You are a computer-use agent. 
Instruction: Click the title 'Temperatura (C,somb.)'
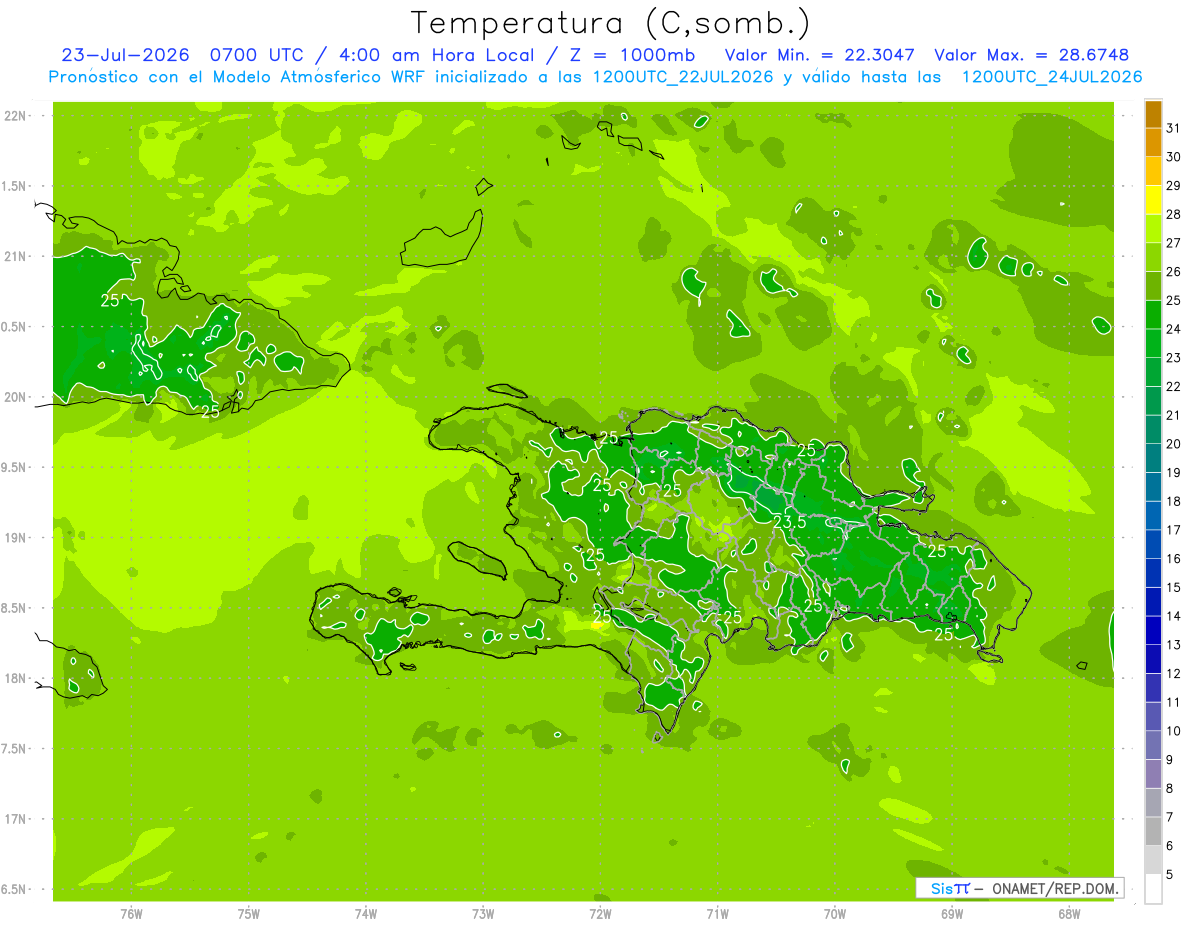[x=611, y=23]
